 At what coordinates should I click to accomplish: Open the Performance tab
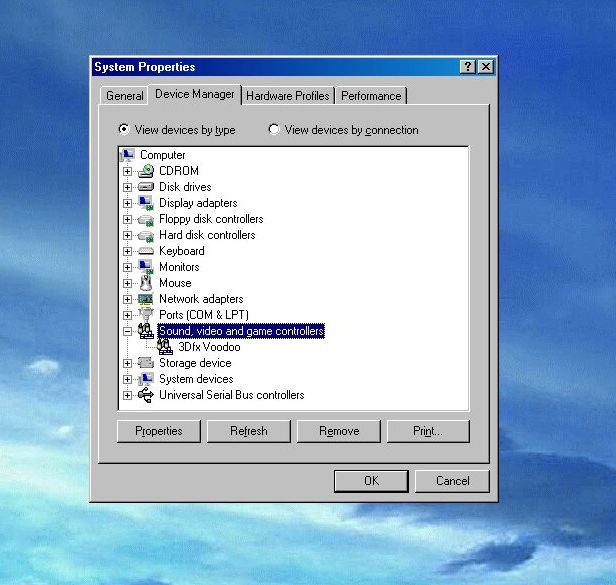pyautogui.click(x=371, y=96)
